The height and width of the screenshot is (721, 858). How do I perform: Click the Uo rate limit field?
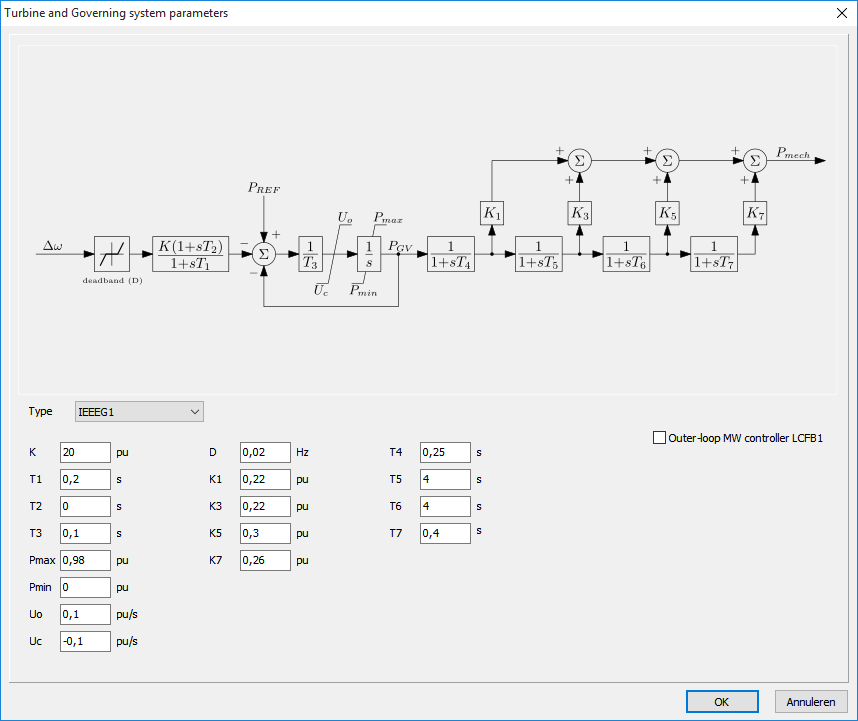[85, 614]
